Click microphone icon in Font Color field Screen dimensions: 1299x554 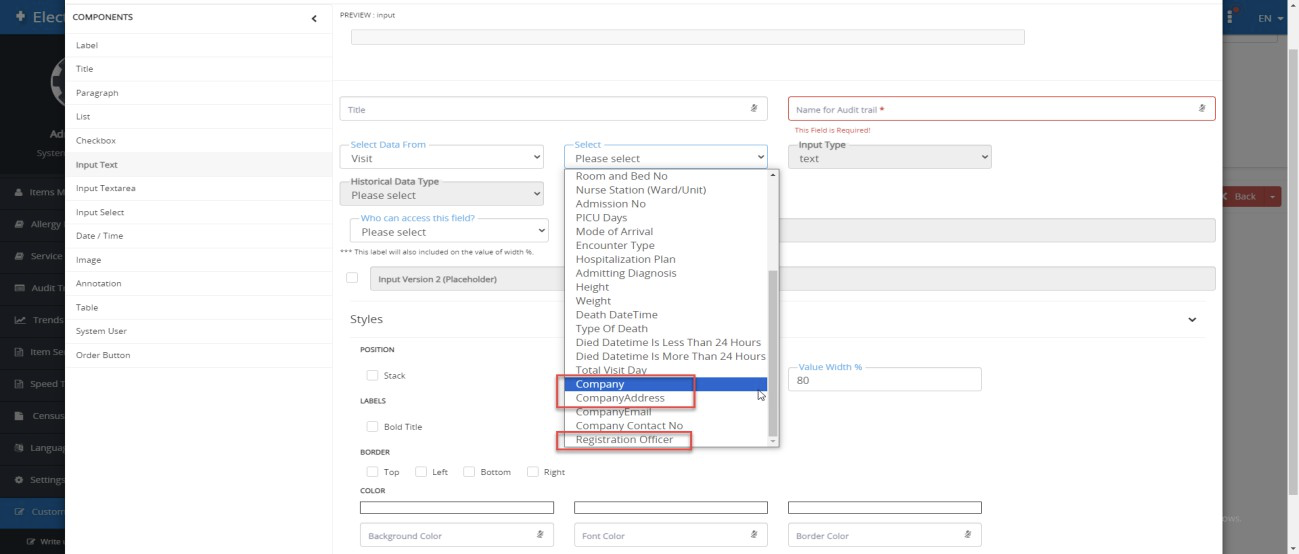[753, 535]
